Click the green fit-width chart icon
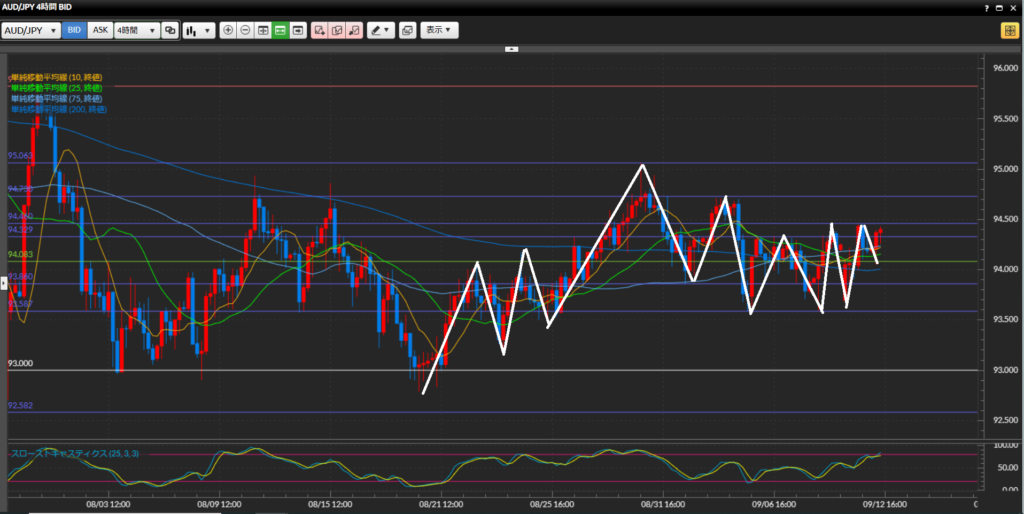 click(x=281, y=30)
